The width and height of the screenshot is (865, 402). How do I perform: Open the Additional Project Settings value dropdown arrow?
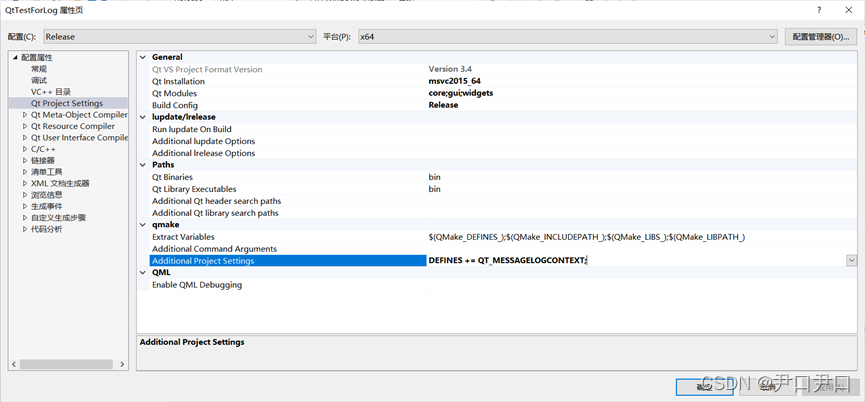click(x=851, y=261)
